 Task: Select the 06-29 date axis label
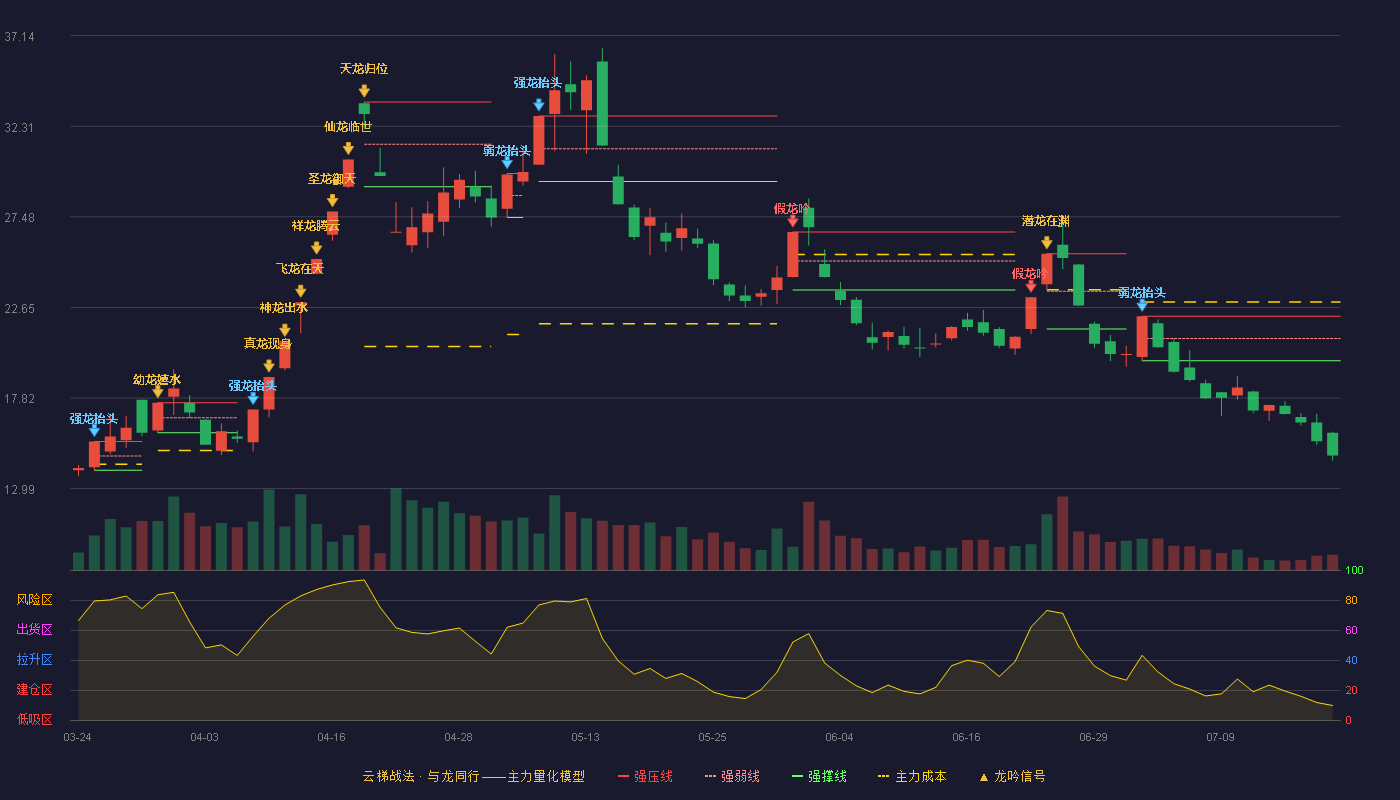(1093, 737)
